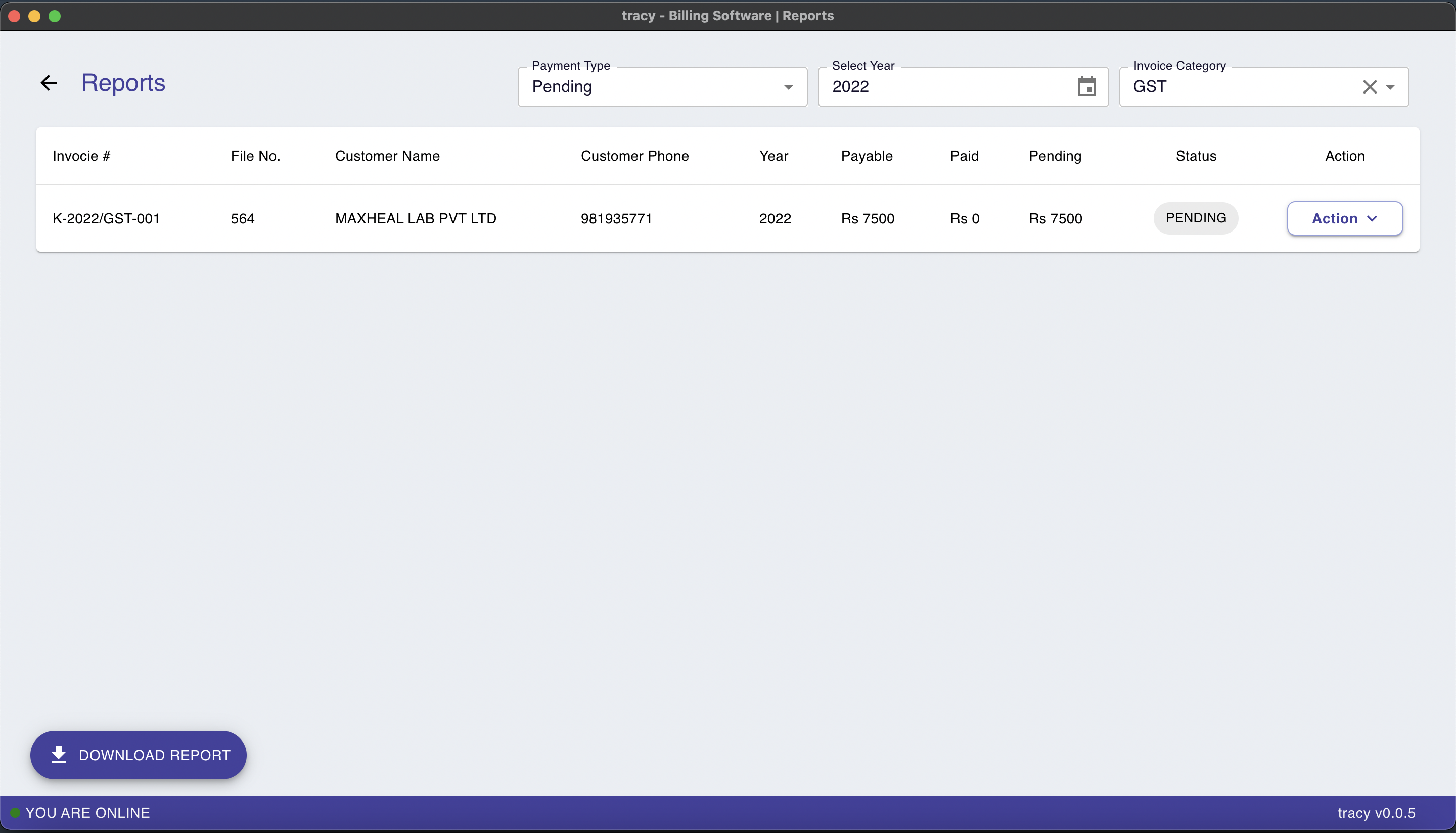Screen dimensions: 1456x833
Task: Click the Reports page heading
Action: 123,83
